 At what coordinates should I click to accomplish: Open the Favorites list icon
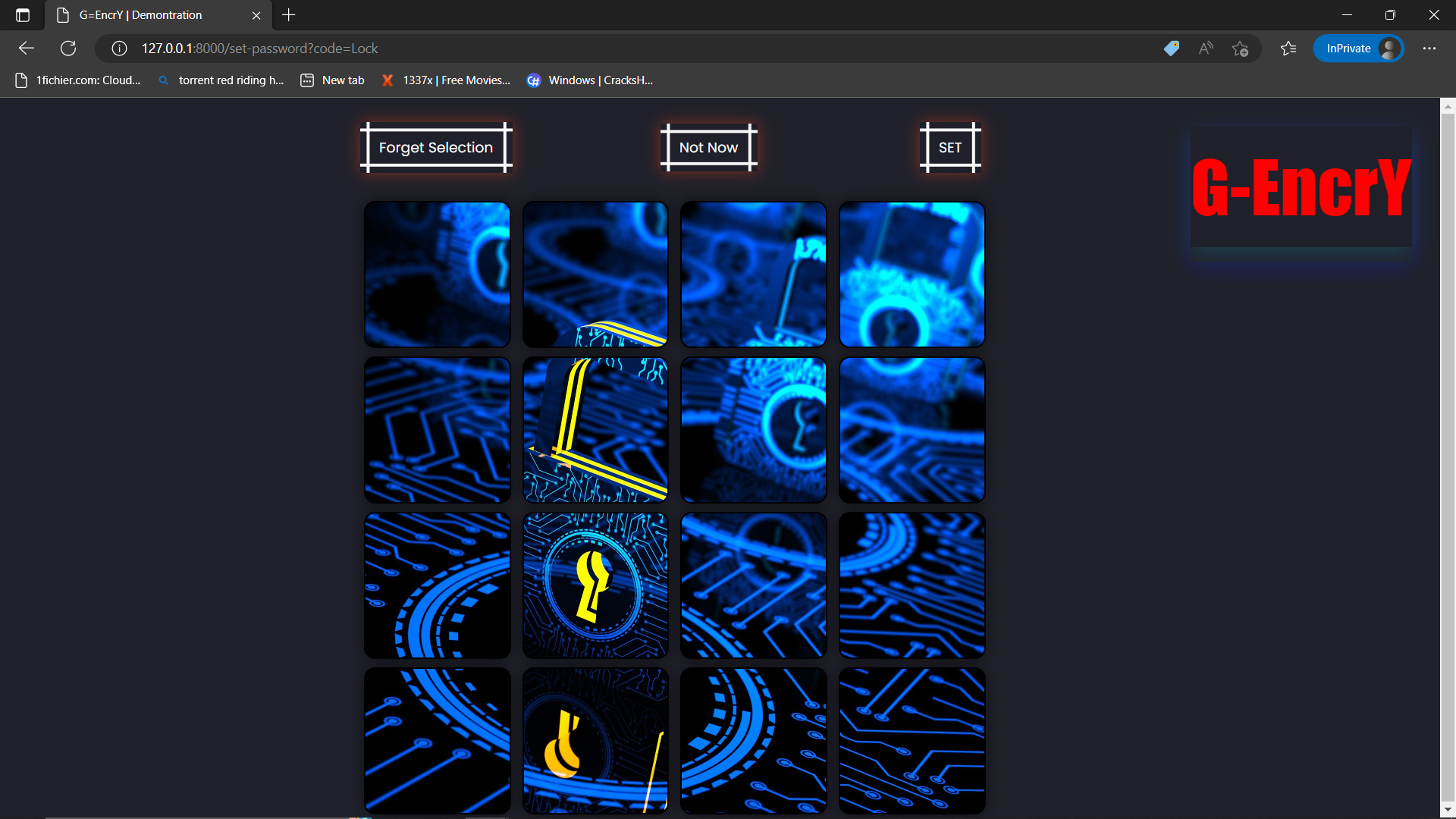click(x=1288, y=49)
